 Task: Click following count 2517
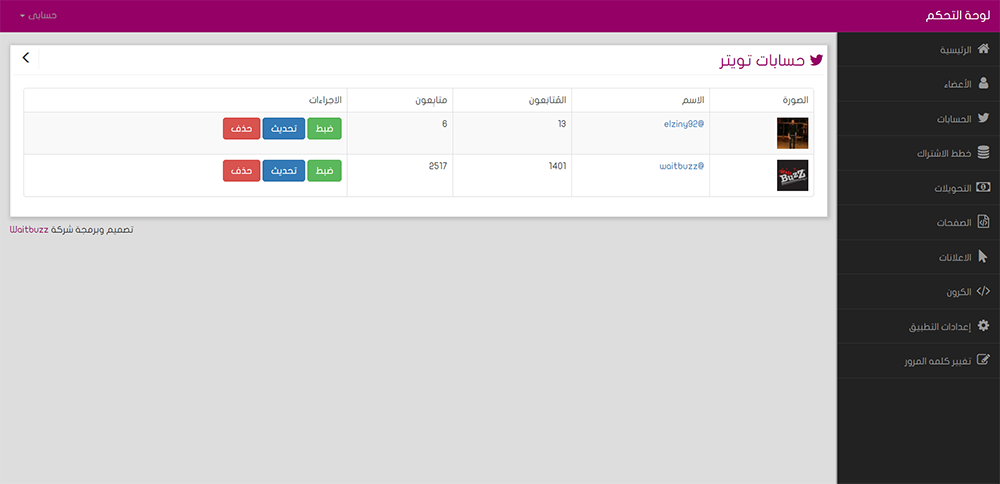pos(438,166)
